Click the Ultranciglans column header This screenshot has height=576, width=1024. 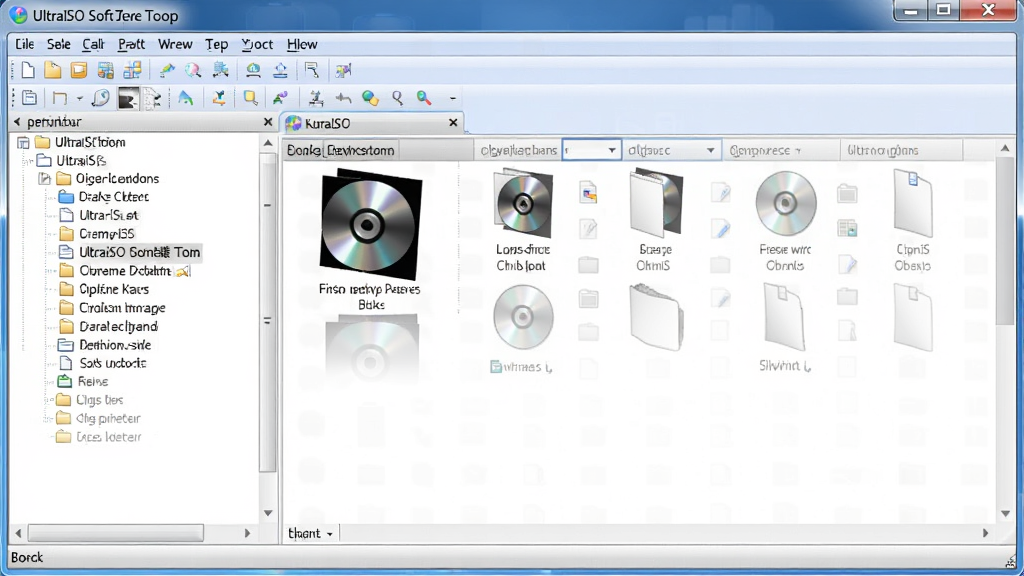coord(899,150)
